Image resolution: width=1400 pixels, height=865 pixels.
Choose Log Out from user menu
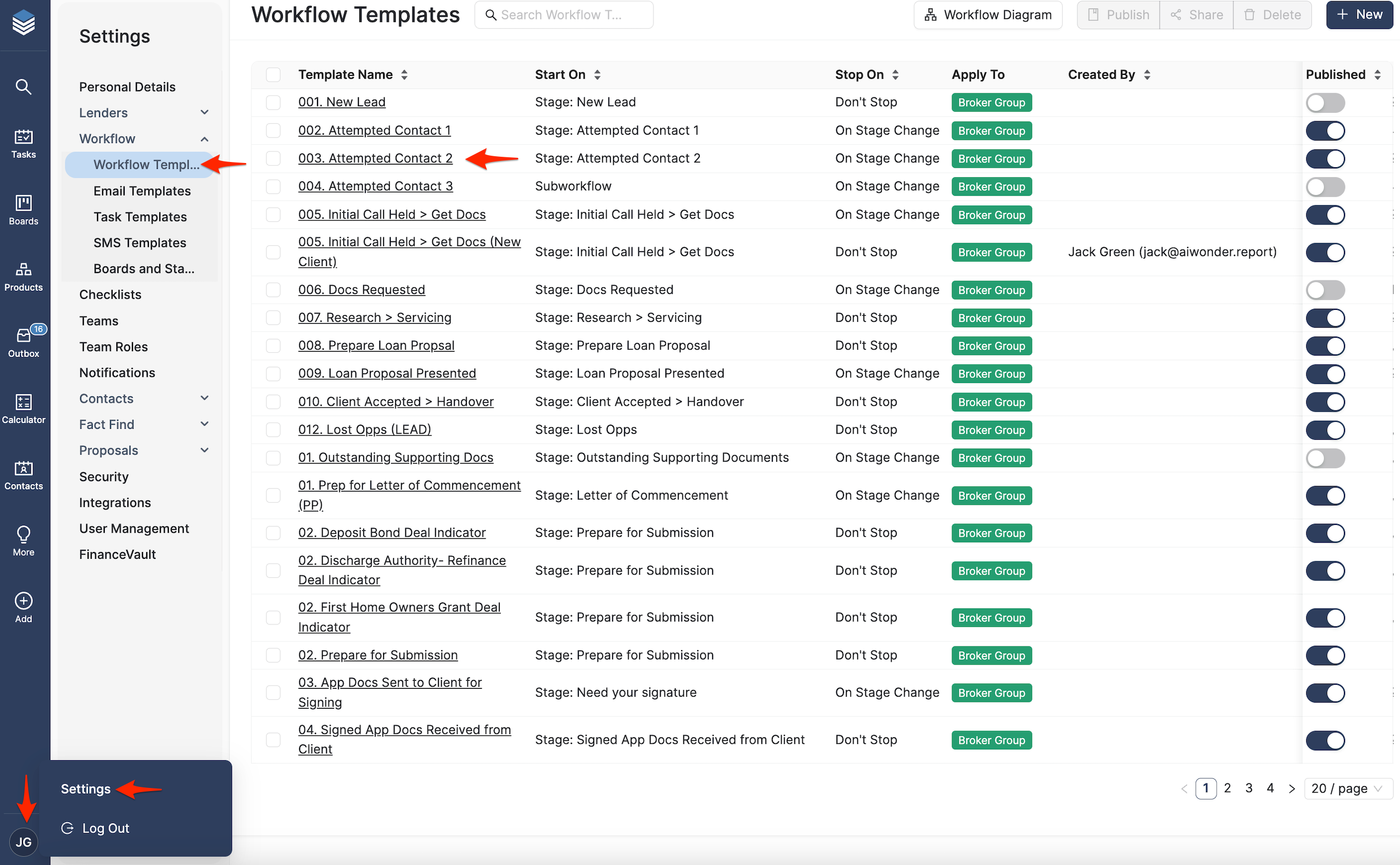tap(106, 828)
